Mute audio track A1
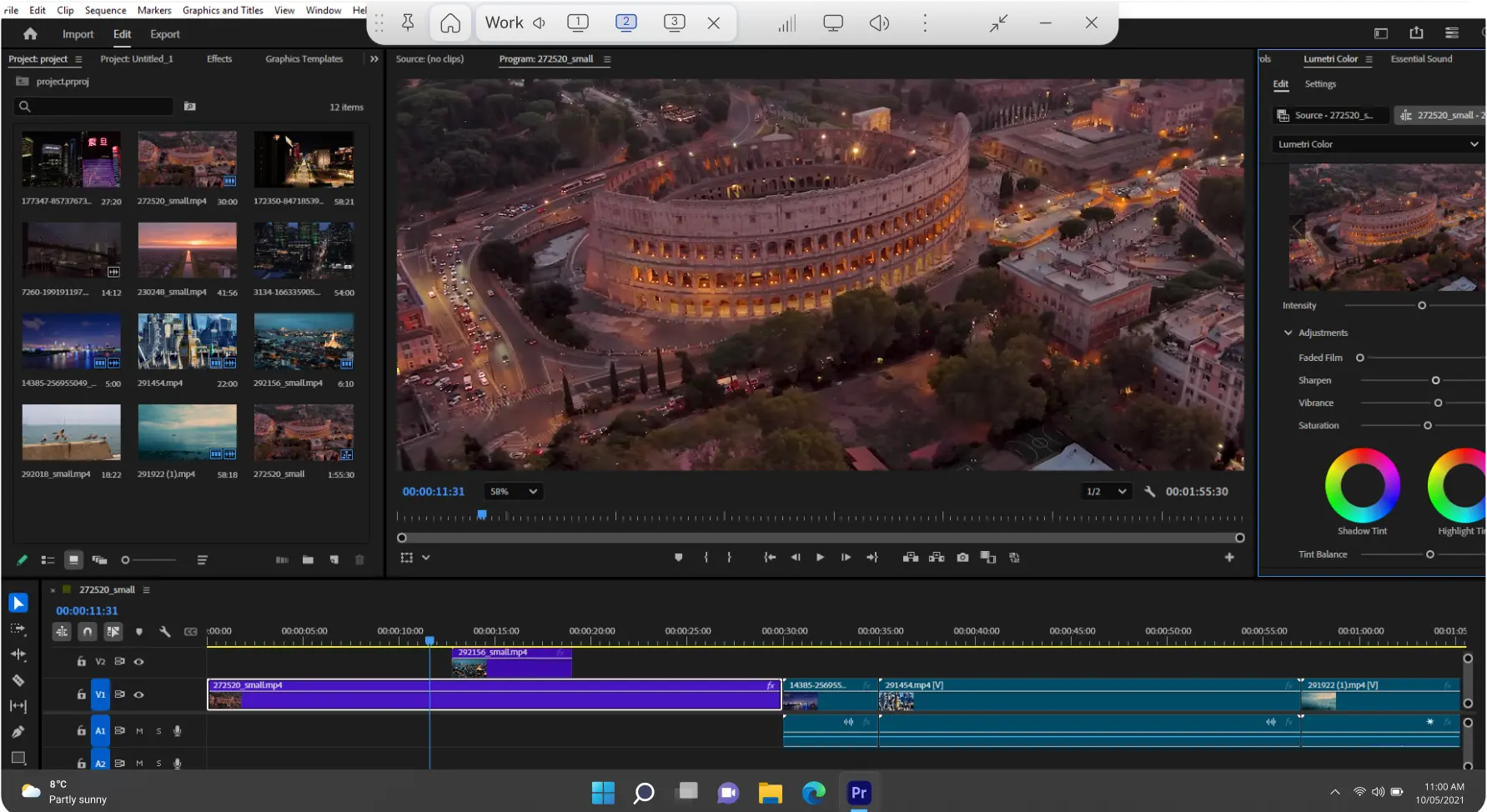The width and height of the screenshot is (1487, 812). point(139,731)
